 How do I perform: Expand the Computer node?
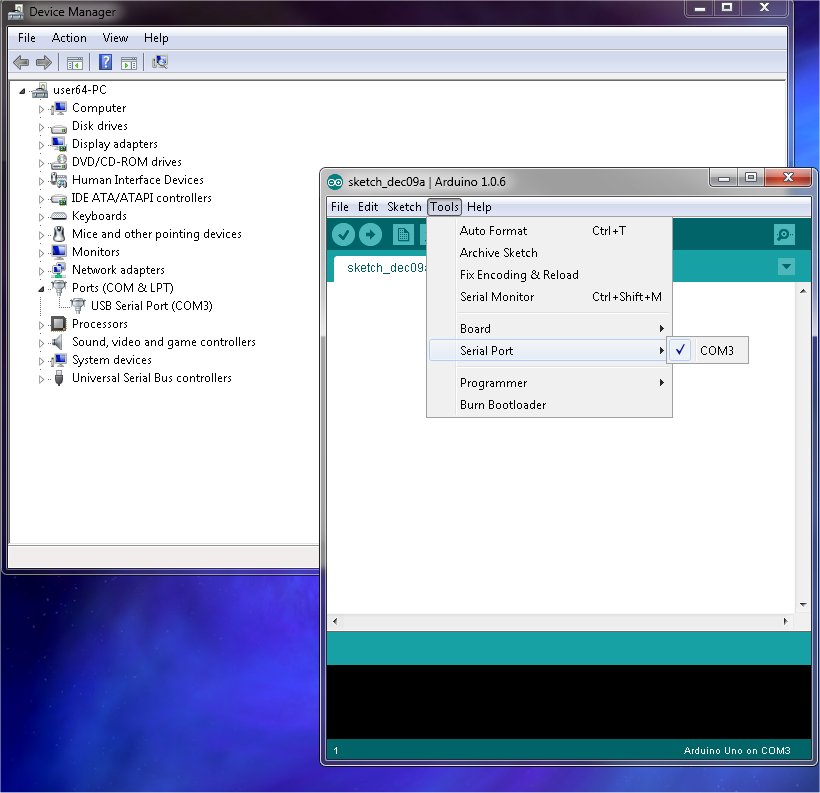pos(41,109)
